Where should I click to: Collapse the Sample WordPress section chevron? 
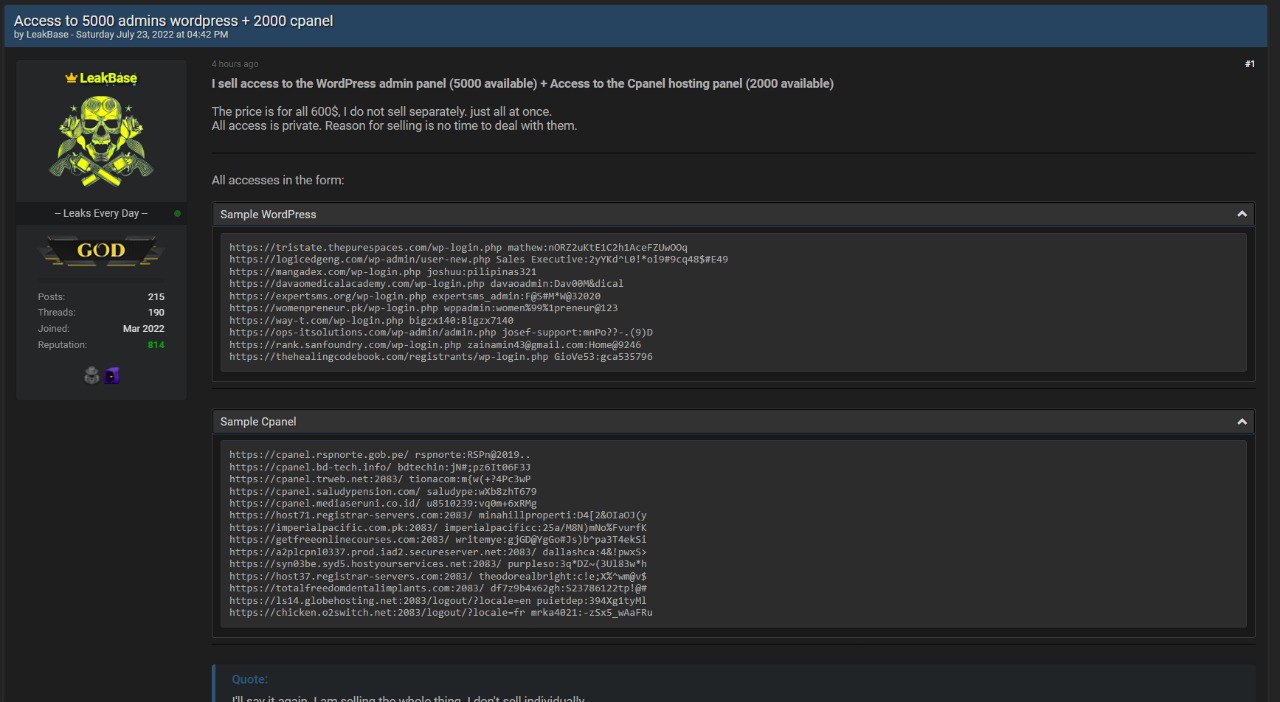pos(1242,214)
